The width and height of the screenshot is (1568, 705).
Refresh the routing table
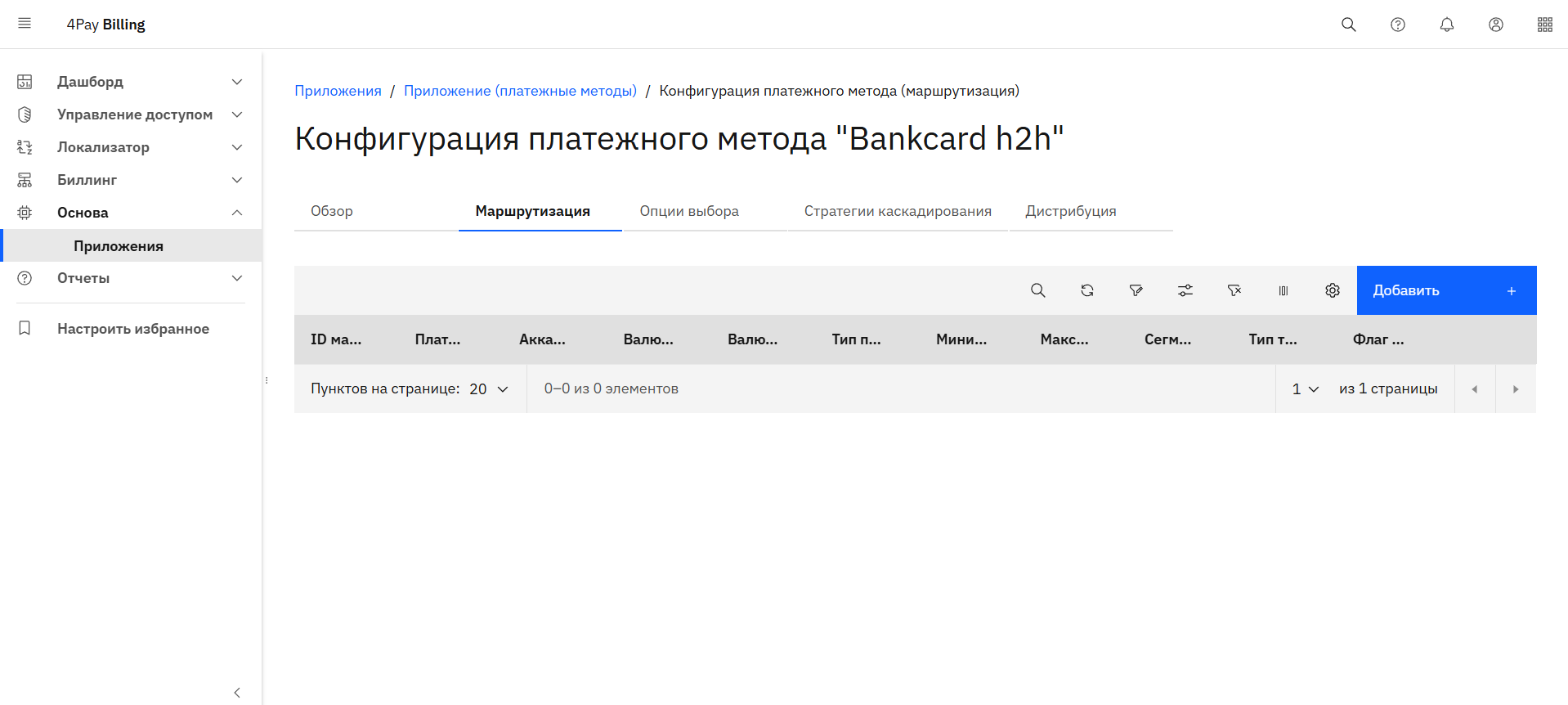pyautogui.click(x=1086, y=290)
